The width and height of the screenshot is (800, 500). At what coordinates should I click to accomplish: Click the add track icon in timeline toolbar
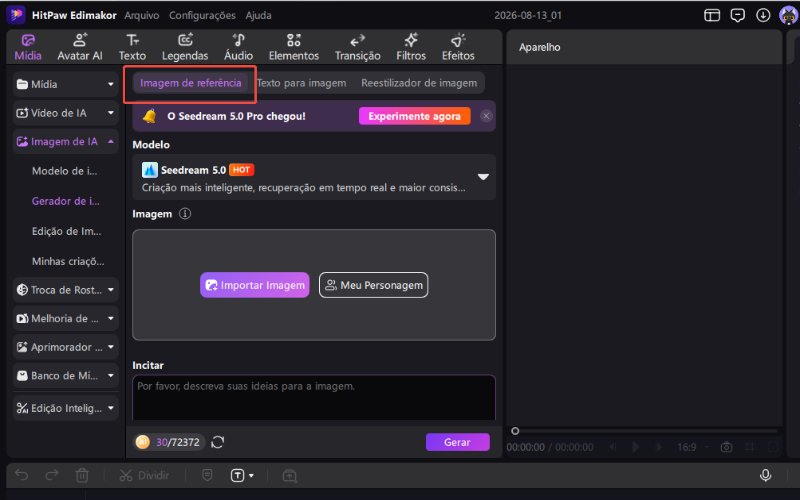pos(289,476)
